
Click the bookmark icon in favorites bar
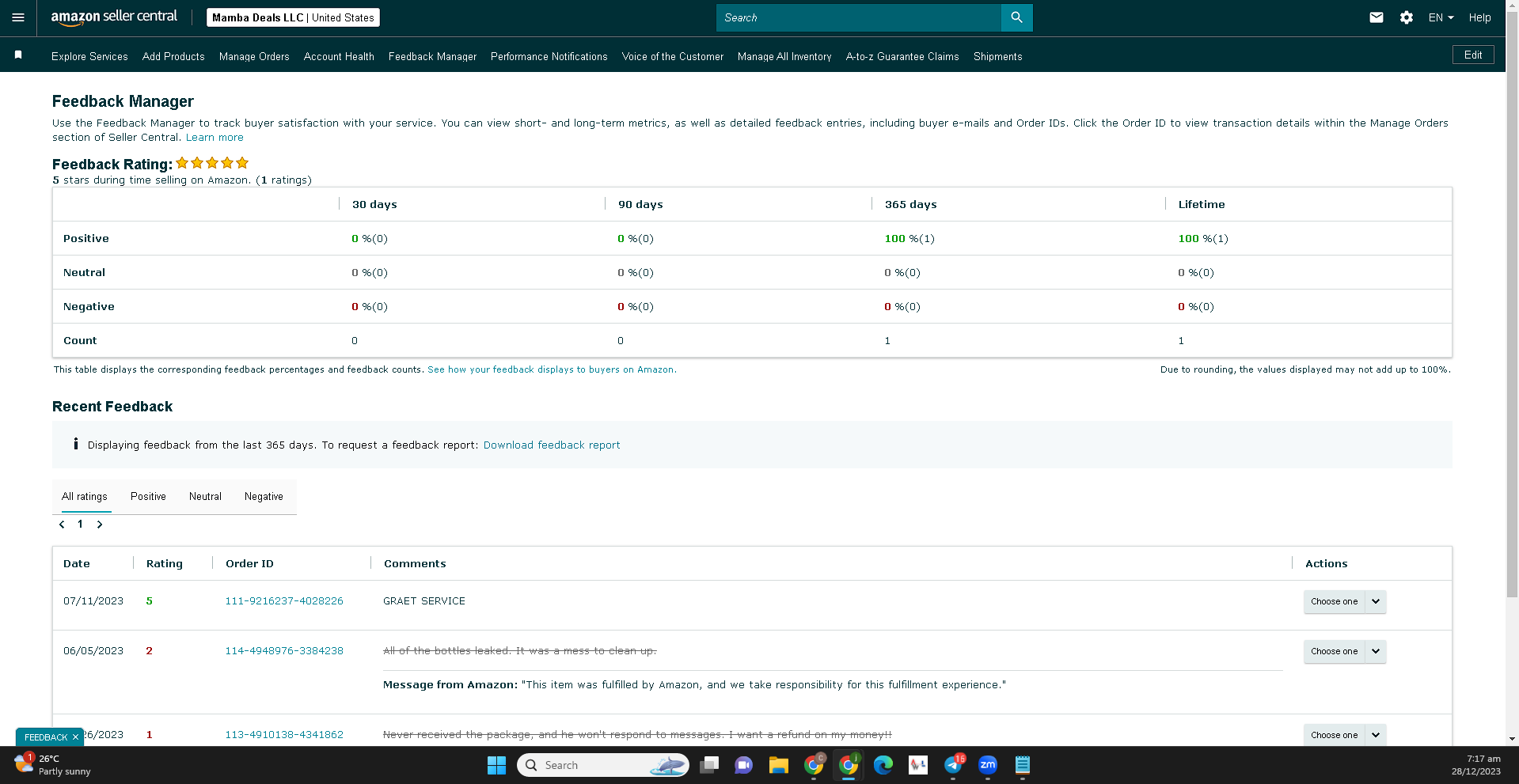tap(18, 55)
